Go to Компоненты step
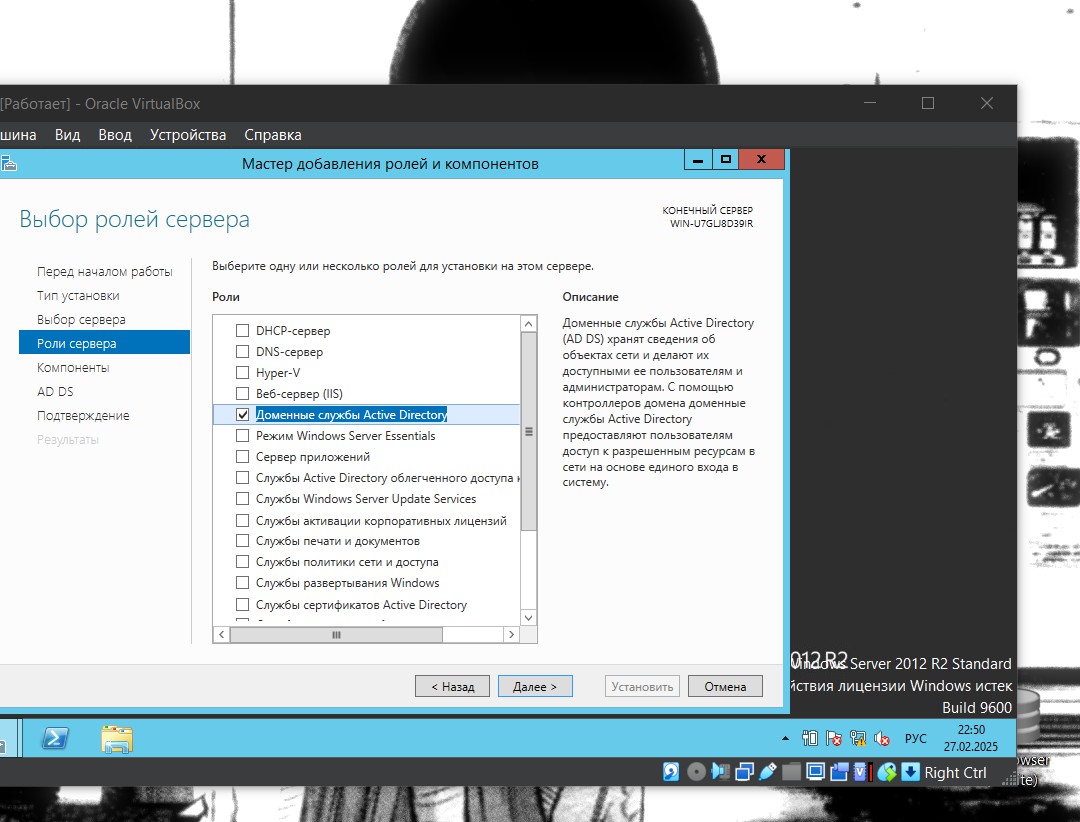 [73, 367]
